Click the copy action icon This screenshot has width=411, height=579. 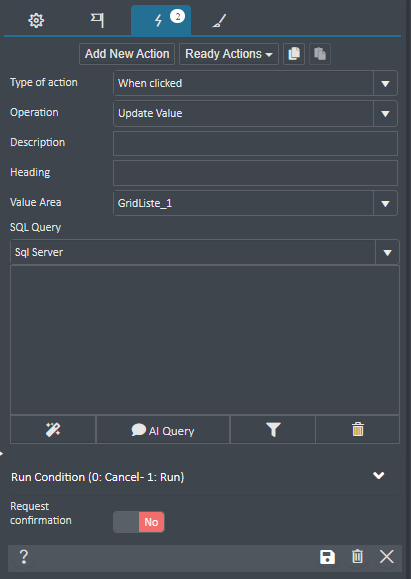point(294,54)
